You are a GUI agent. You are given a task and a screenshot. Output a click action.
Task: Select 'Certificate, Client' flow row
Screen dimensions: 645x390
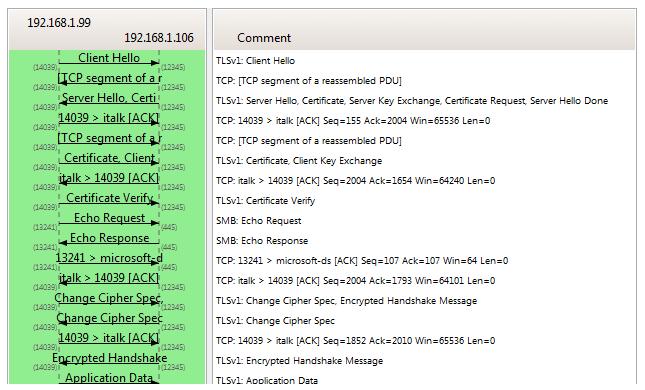tap(109, 158)
